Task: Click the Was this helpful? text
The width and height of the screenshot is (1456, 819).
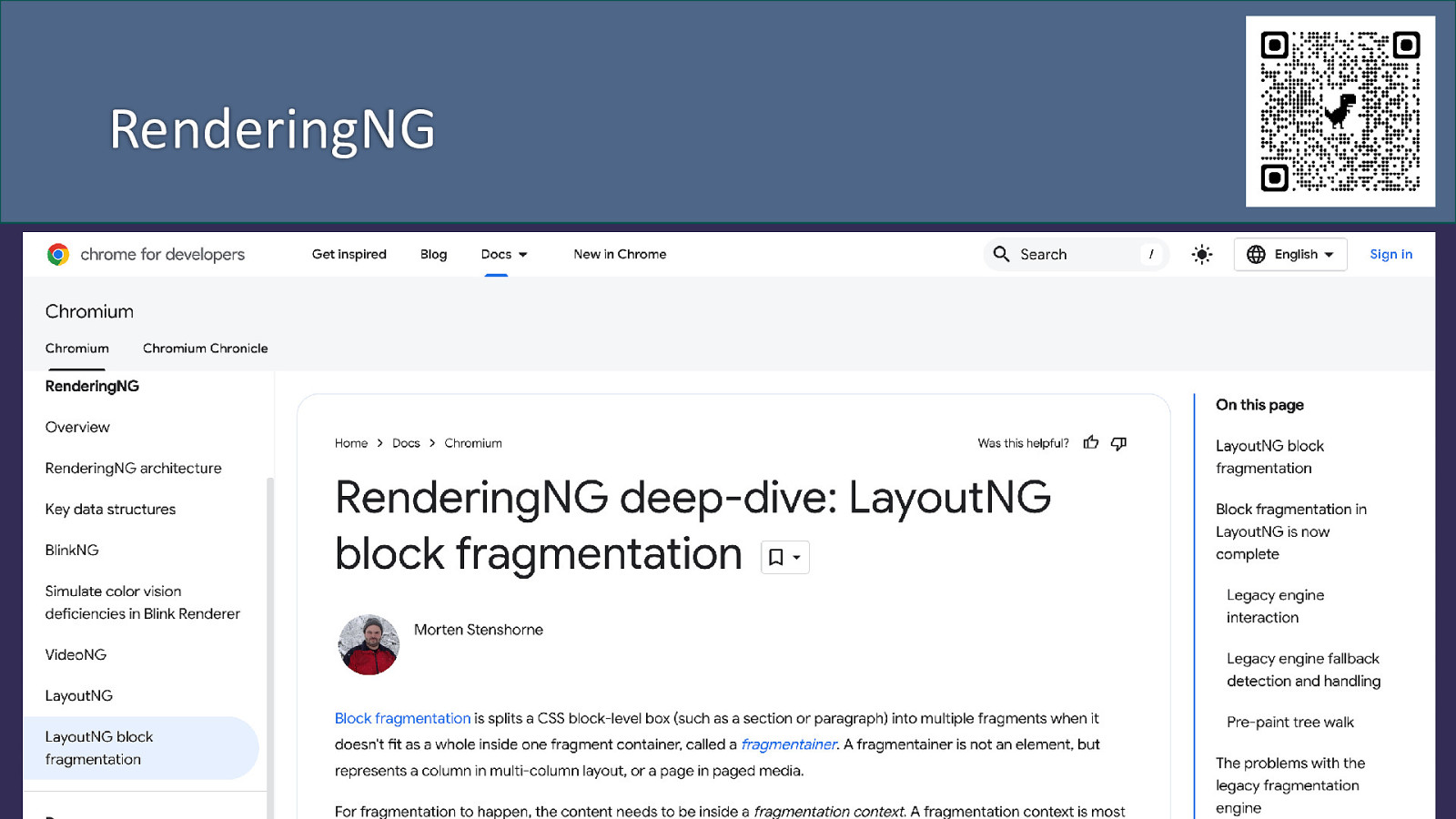Action: click(x=1023, y=443)
